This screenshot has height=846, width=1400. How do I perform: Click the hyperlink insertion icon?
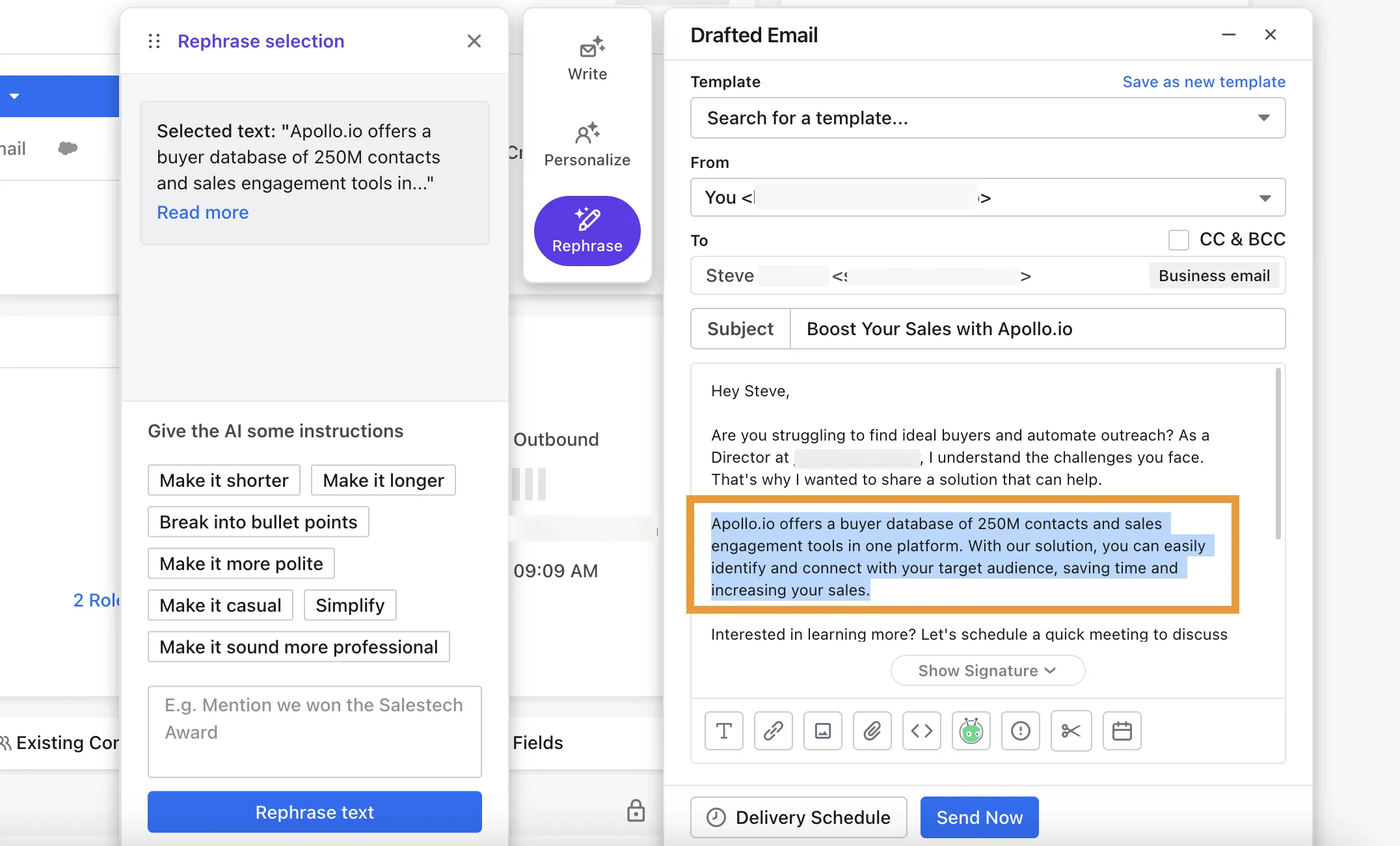pos(774,730)
